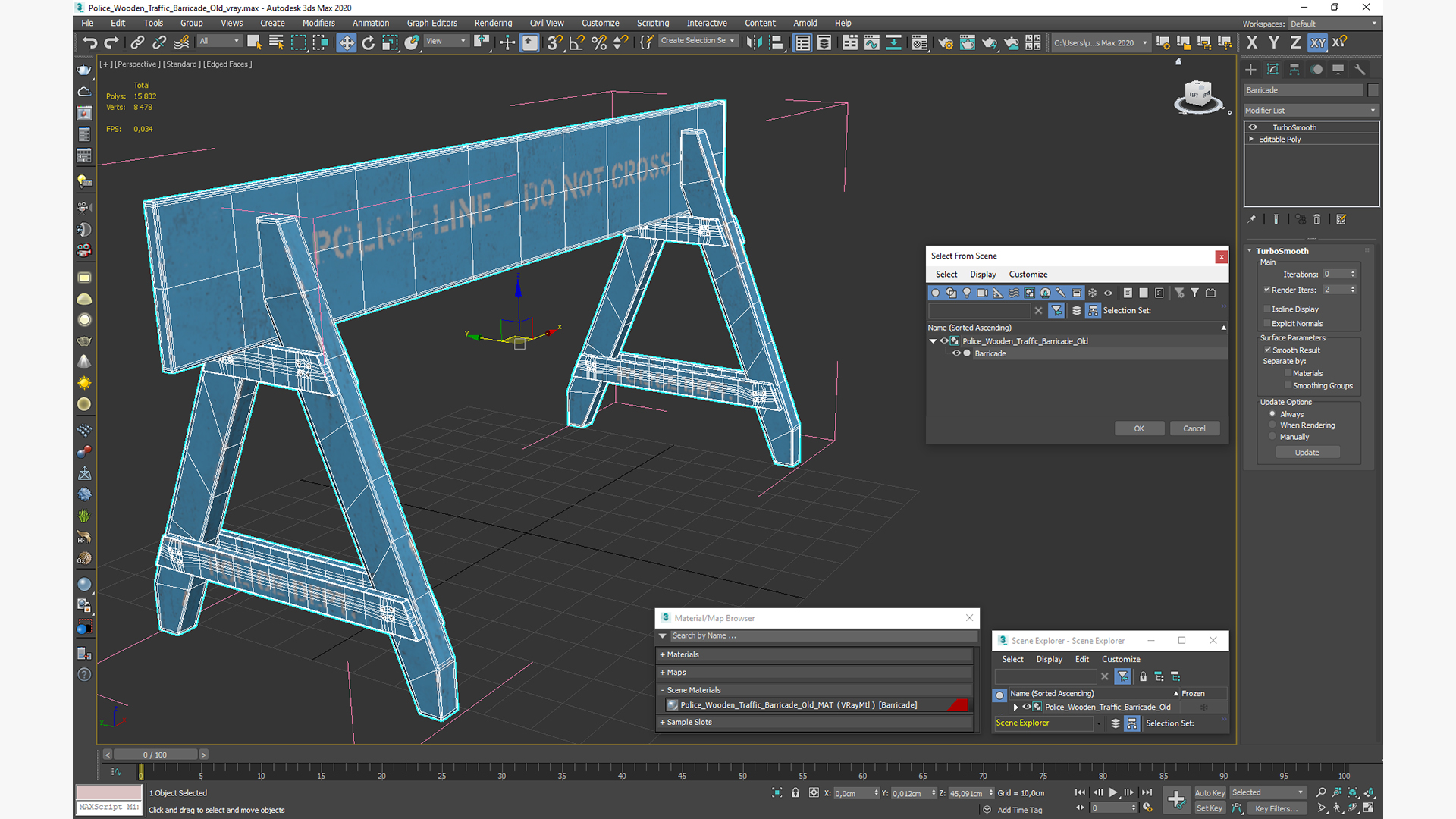The height and width of the screenshot is (819, 1456).
Task: Open Select by Name list tool
Action: [x=276, y=42]
